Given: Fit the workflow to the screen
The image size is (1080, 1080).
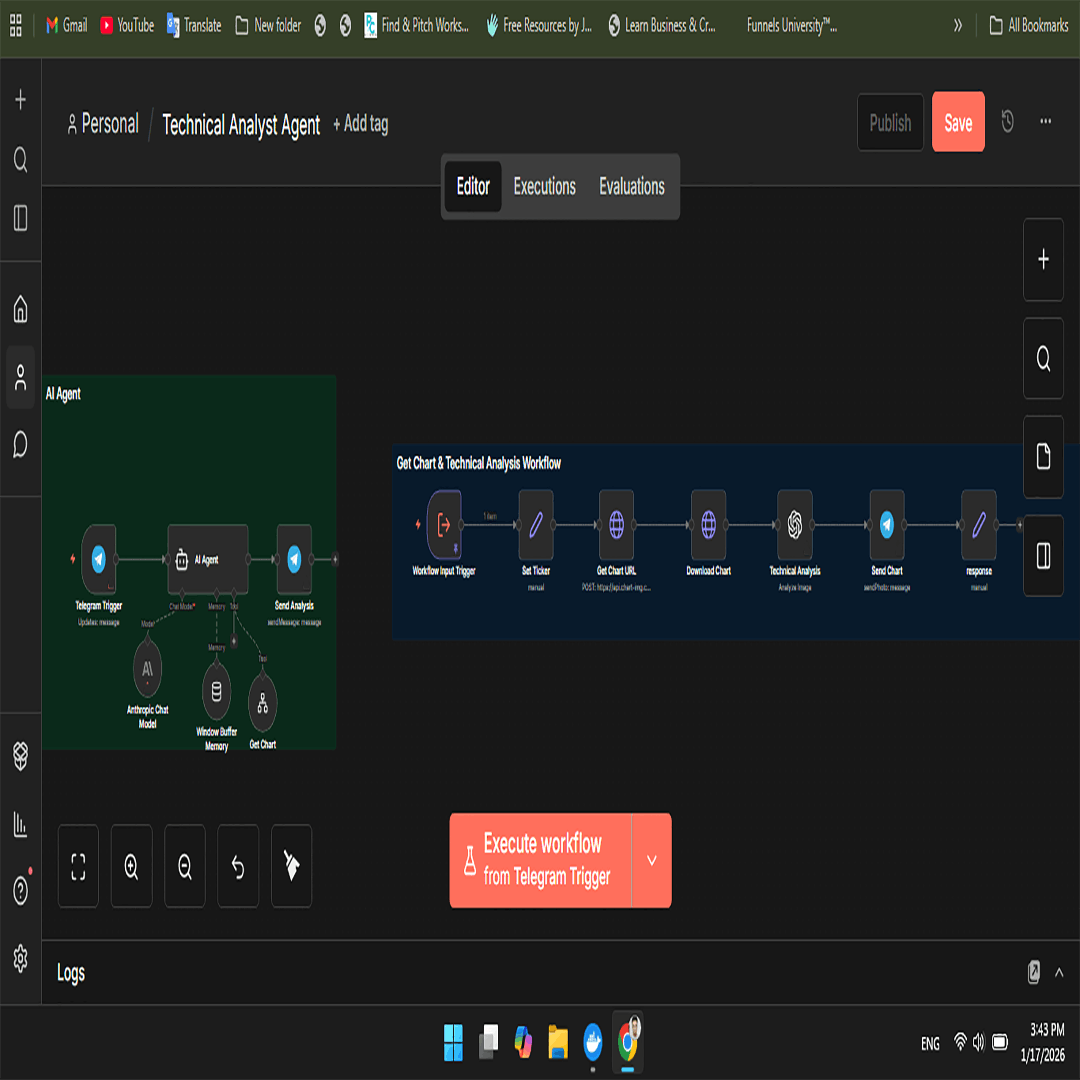Looking at the screenshot, I should (x=78, y=866).
